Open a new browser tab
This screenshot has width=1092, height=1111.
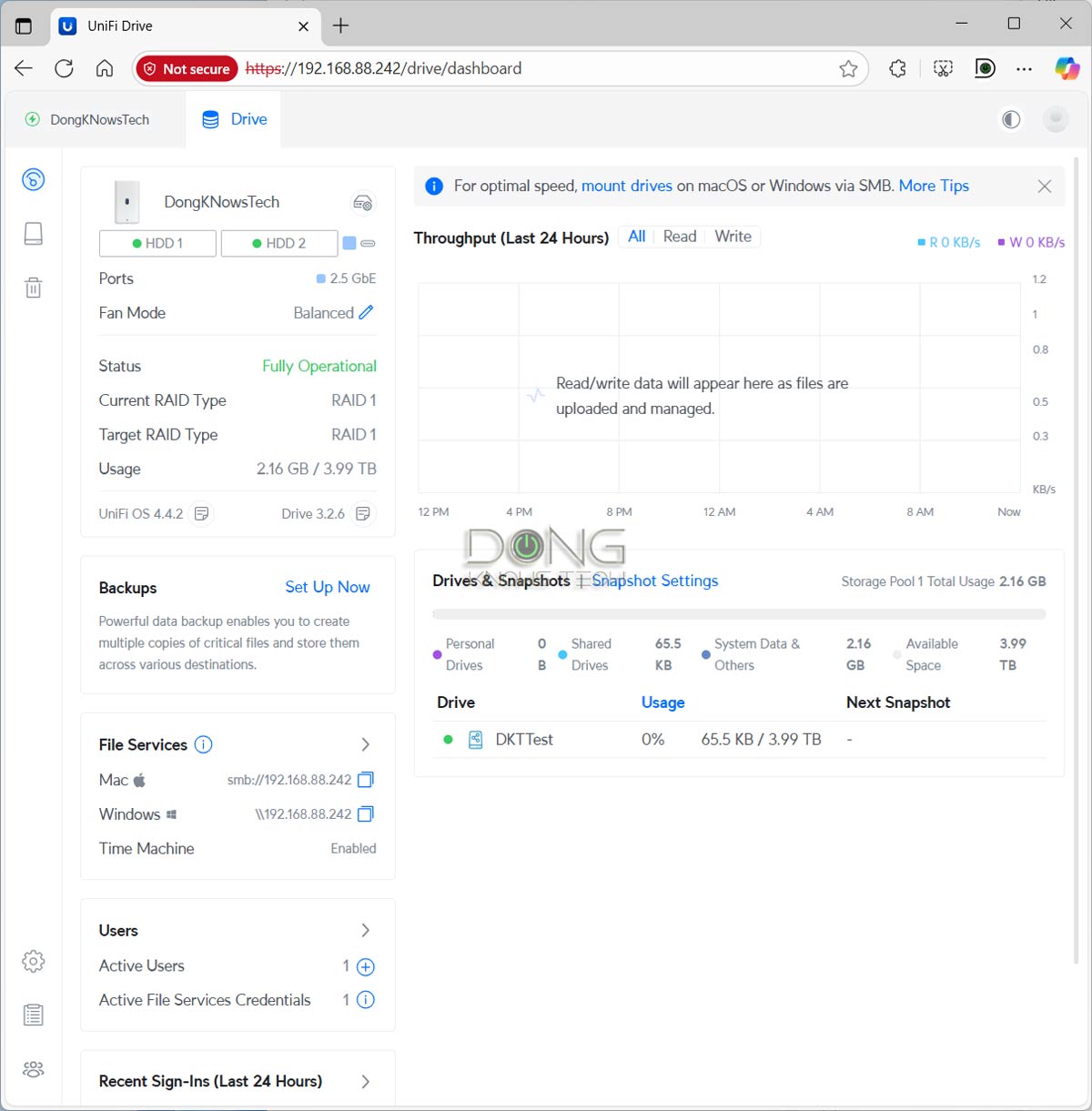(x=341, y=25)
